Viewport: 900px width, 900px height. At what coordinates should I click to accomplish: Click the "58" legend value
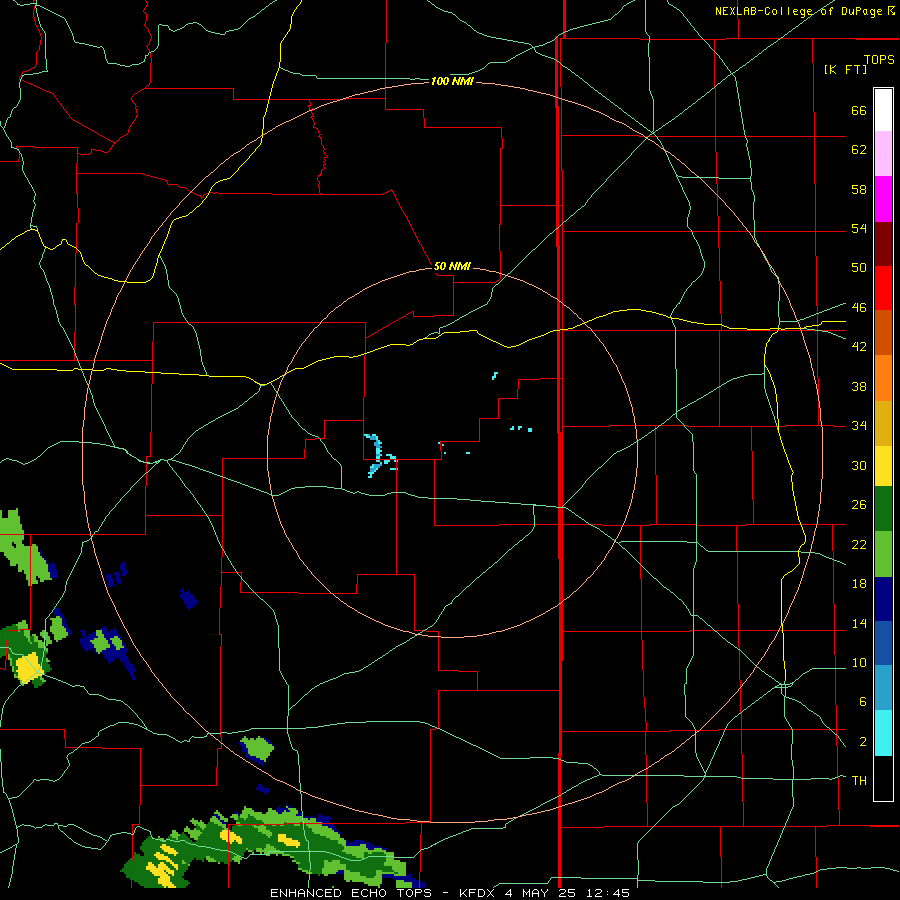[859, 189]
